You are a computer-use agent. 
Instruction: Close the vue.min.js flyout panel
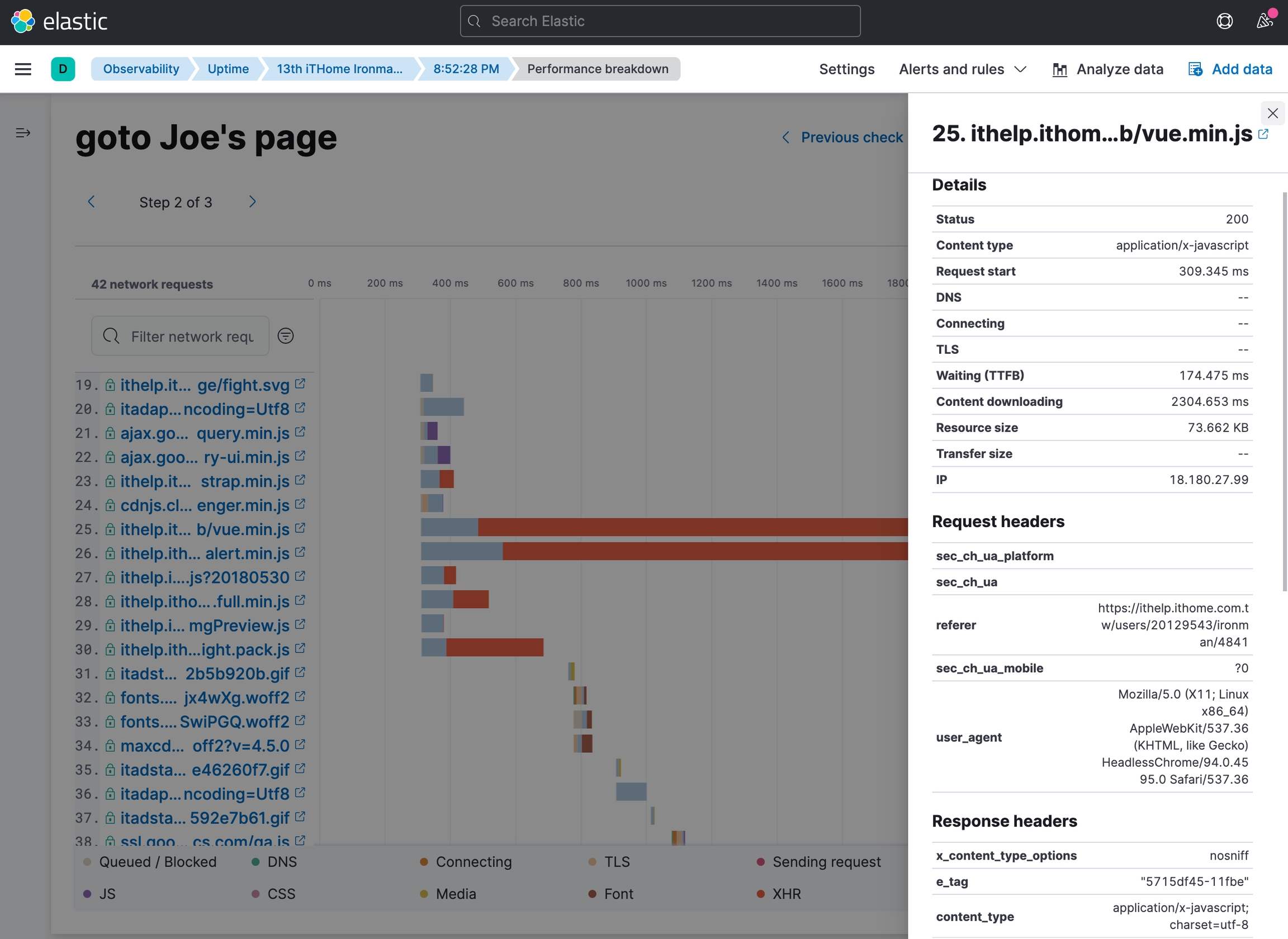pyautogui.click(x=1273, y=113)
